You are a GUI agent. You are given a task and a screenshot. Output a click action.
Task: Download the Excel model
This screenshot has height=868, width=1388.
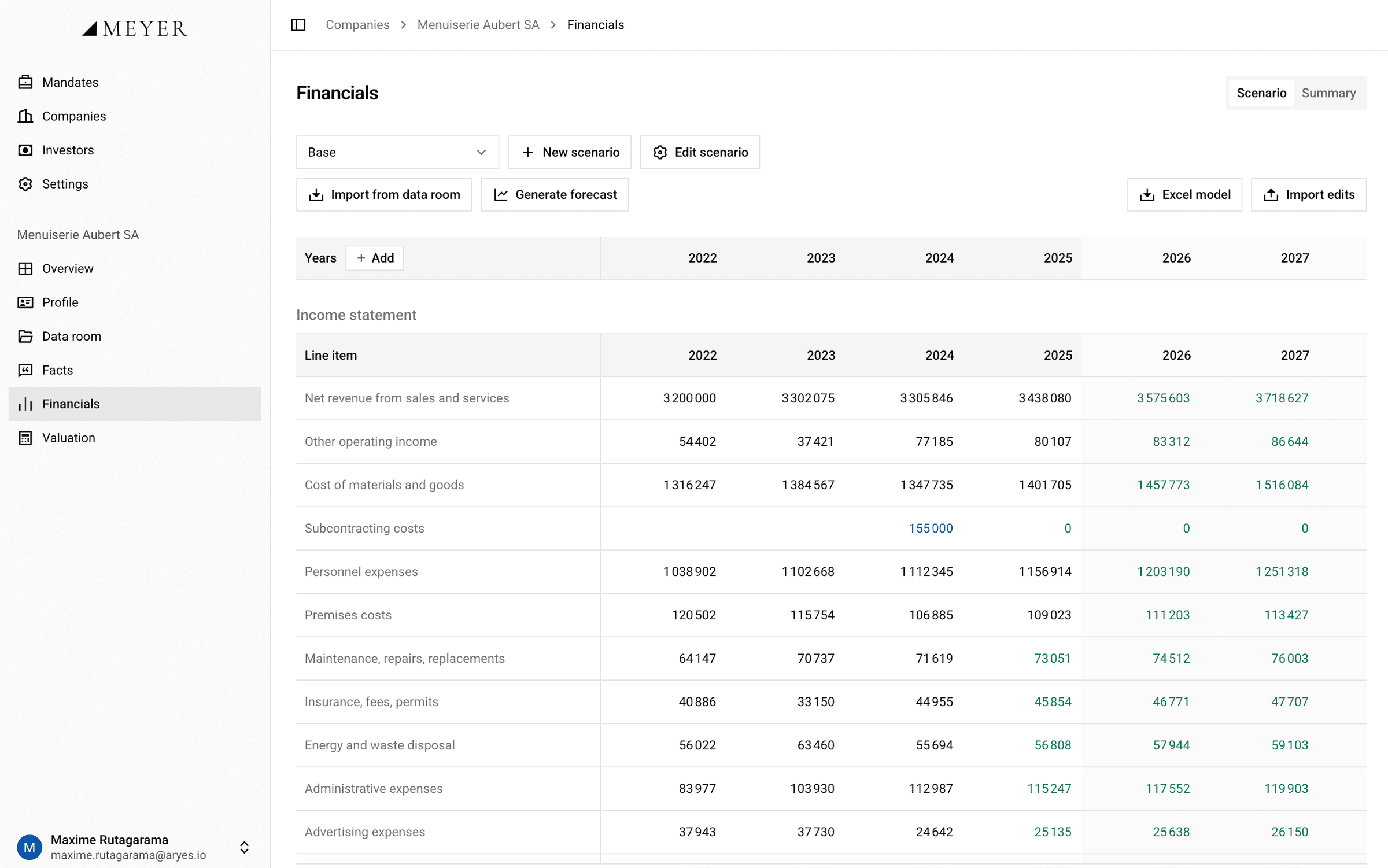click(x=1184, y=195)
